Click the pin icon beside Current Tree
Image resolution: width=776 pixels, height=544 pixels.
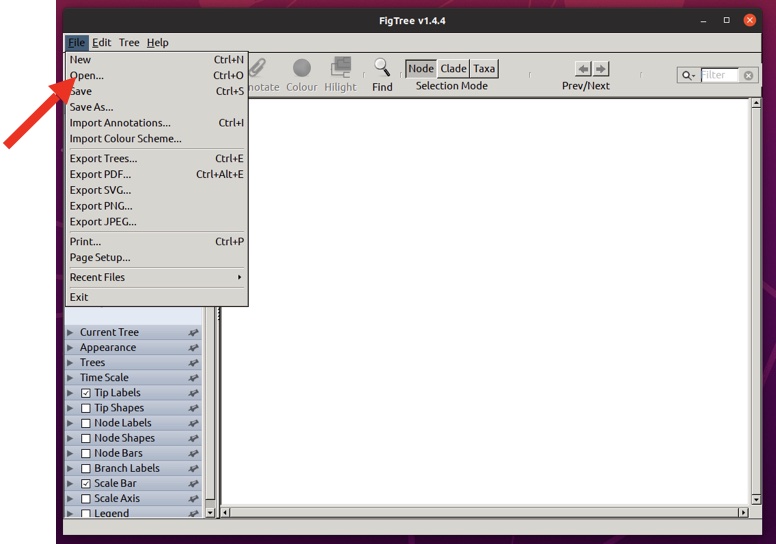(193, 333)
